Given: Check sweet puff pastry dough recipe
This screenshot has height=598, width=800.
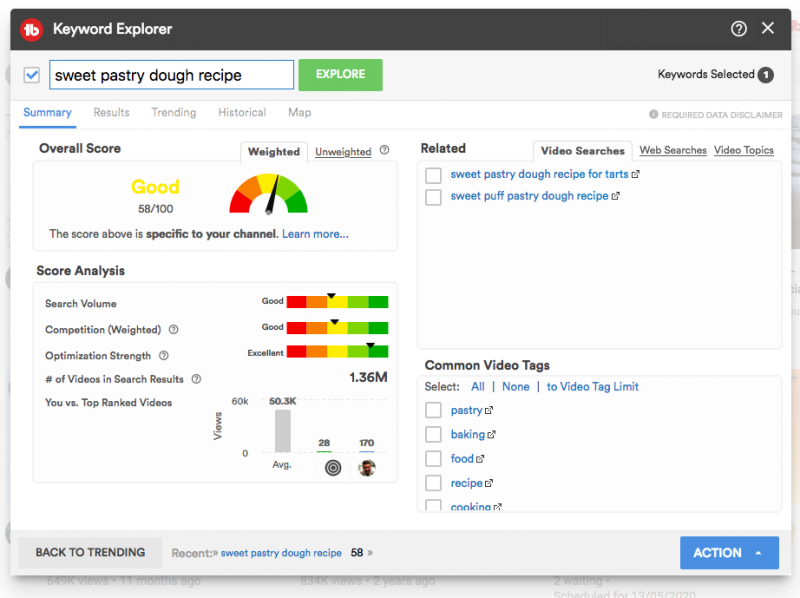Looking at the screenshot, I should [x=433, y=197].
